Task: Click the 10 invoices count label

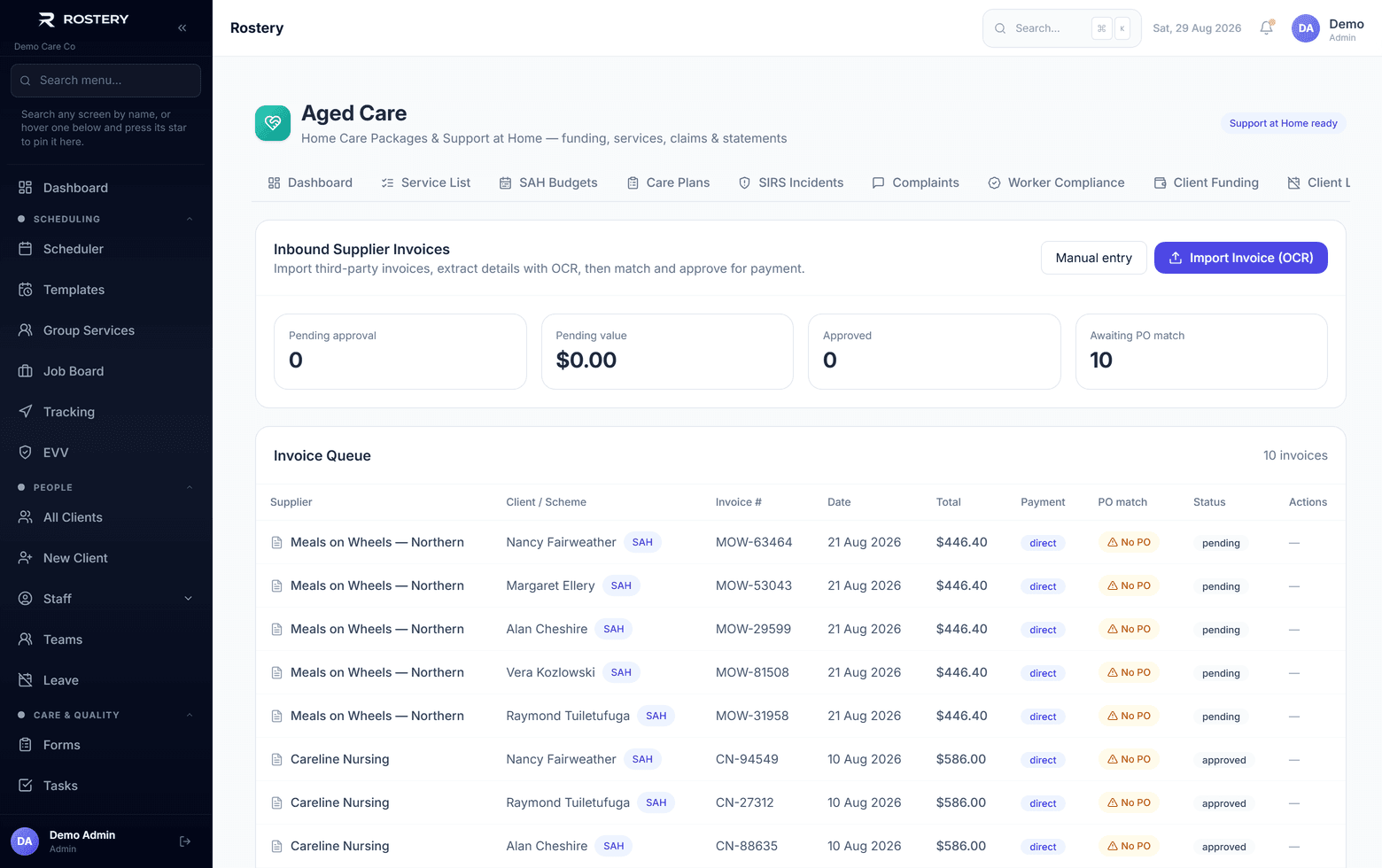Action: (x=1295, y=455)
